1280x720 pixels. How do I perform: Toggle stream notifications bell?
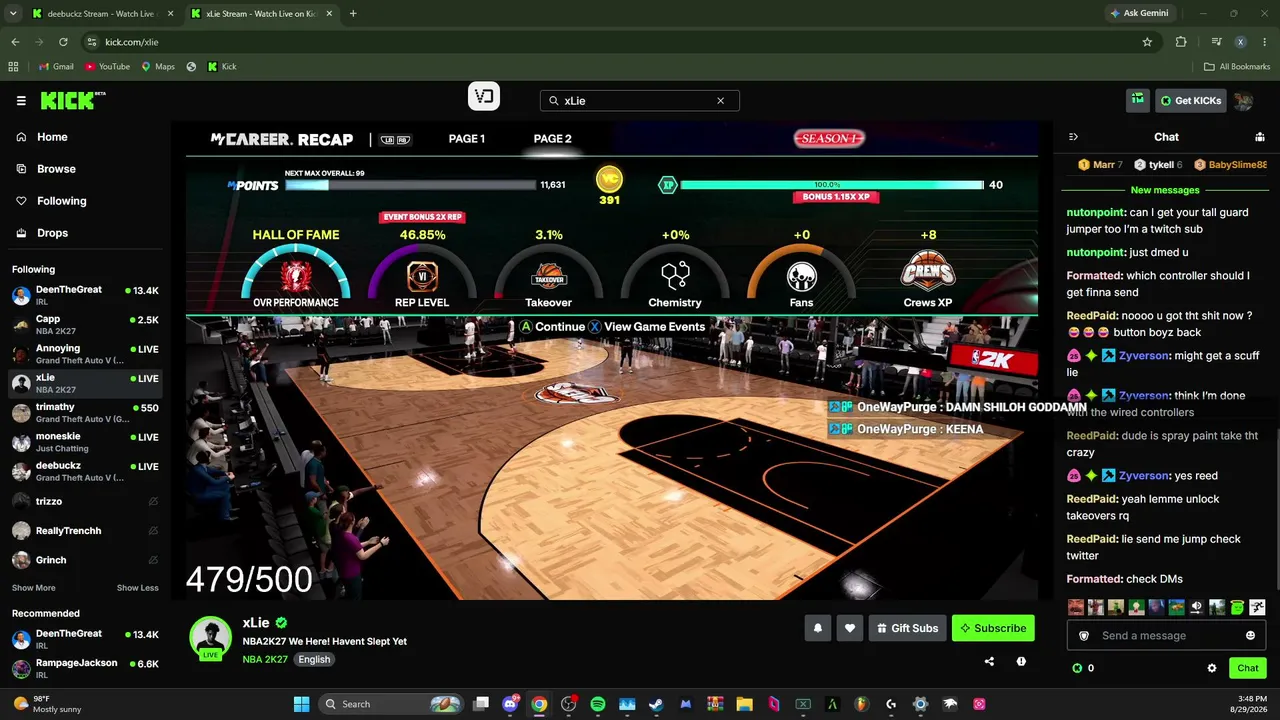817,628
